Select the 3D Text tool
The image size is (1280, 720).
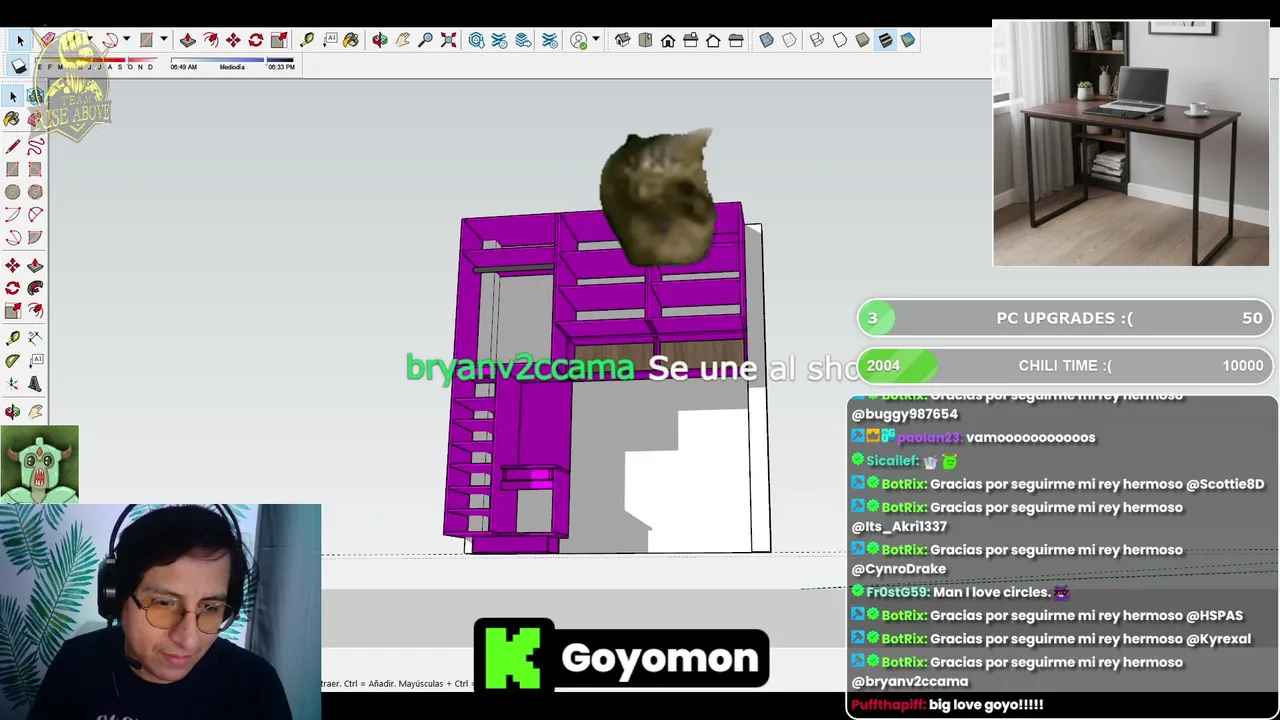click(35, 384)
